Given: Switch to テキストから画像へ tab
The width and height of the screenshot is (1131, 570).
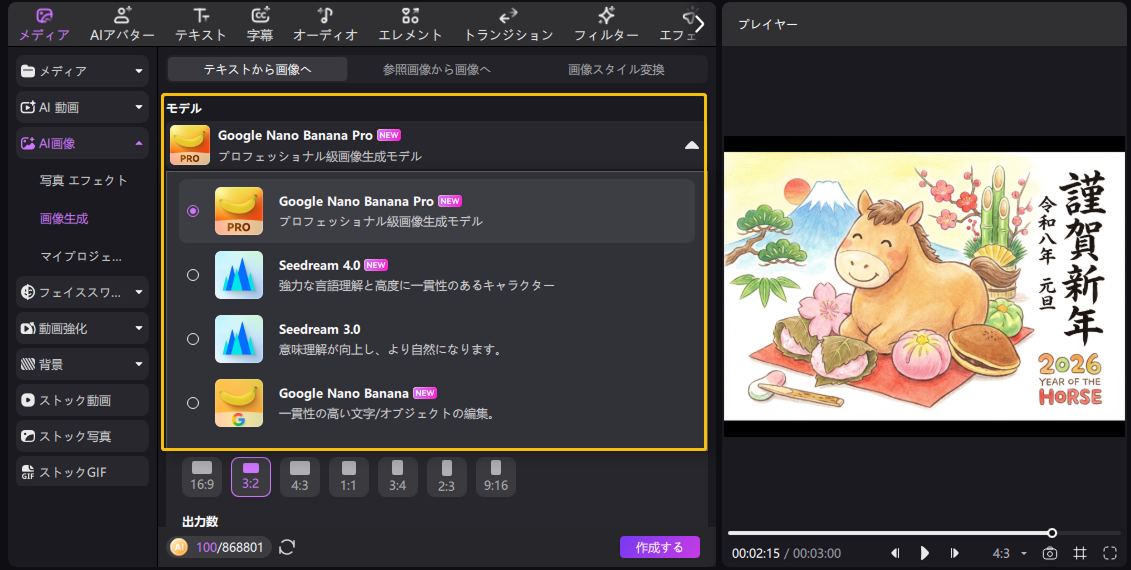Looking at the screenshot, I should tap(258, 69).
